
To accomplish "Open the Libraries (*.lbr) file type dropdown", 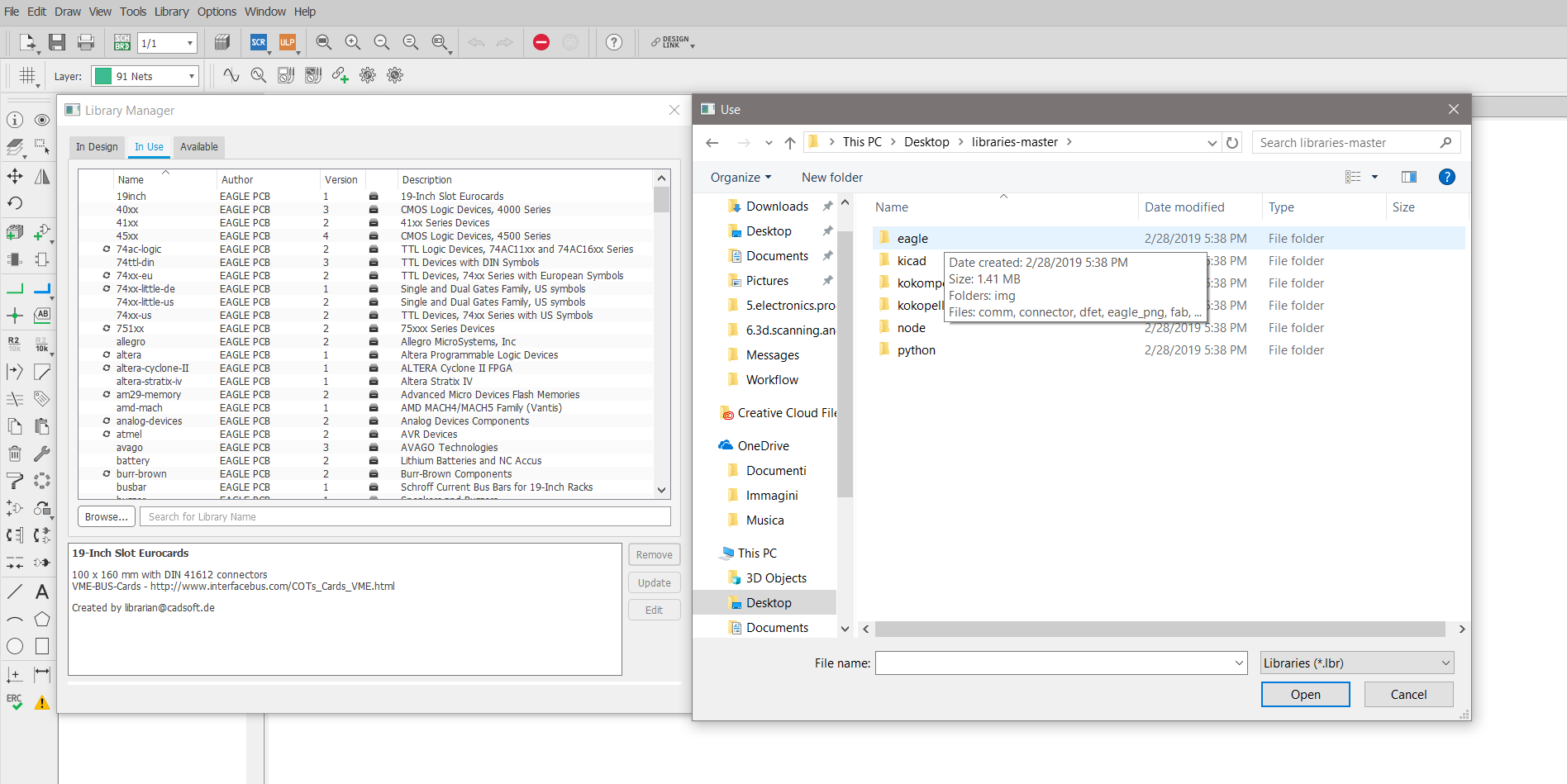I will point(1357,663).
